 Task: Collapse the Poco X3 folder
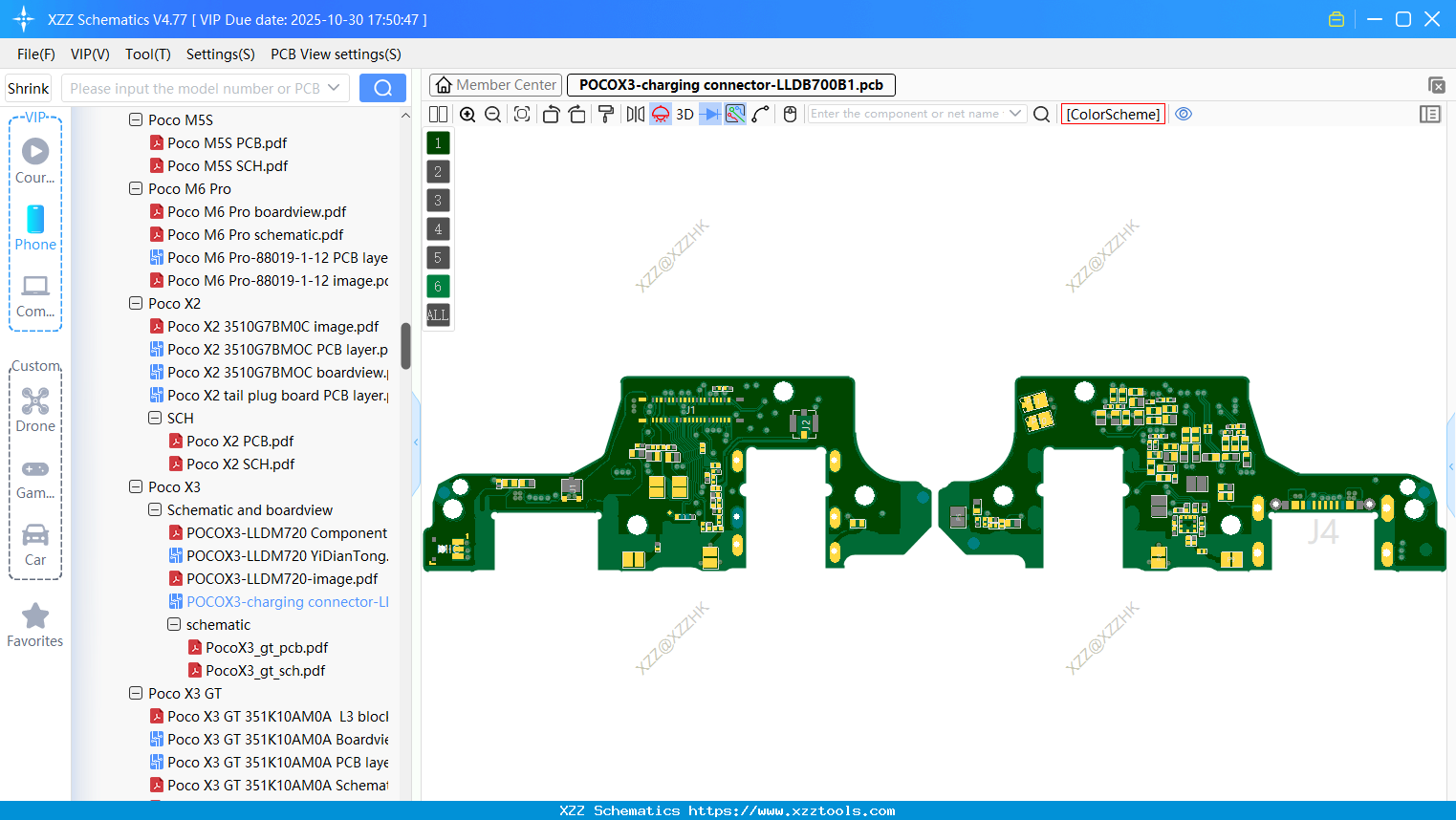coord(136,487)
